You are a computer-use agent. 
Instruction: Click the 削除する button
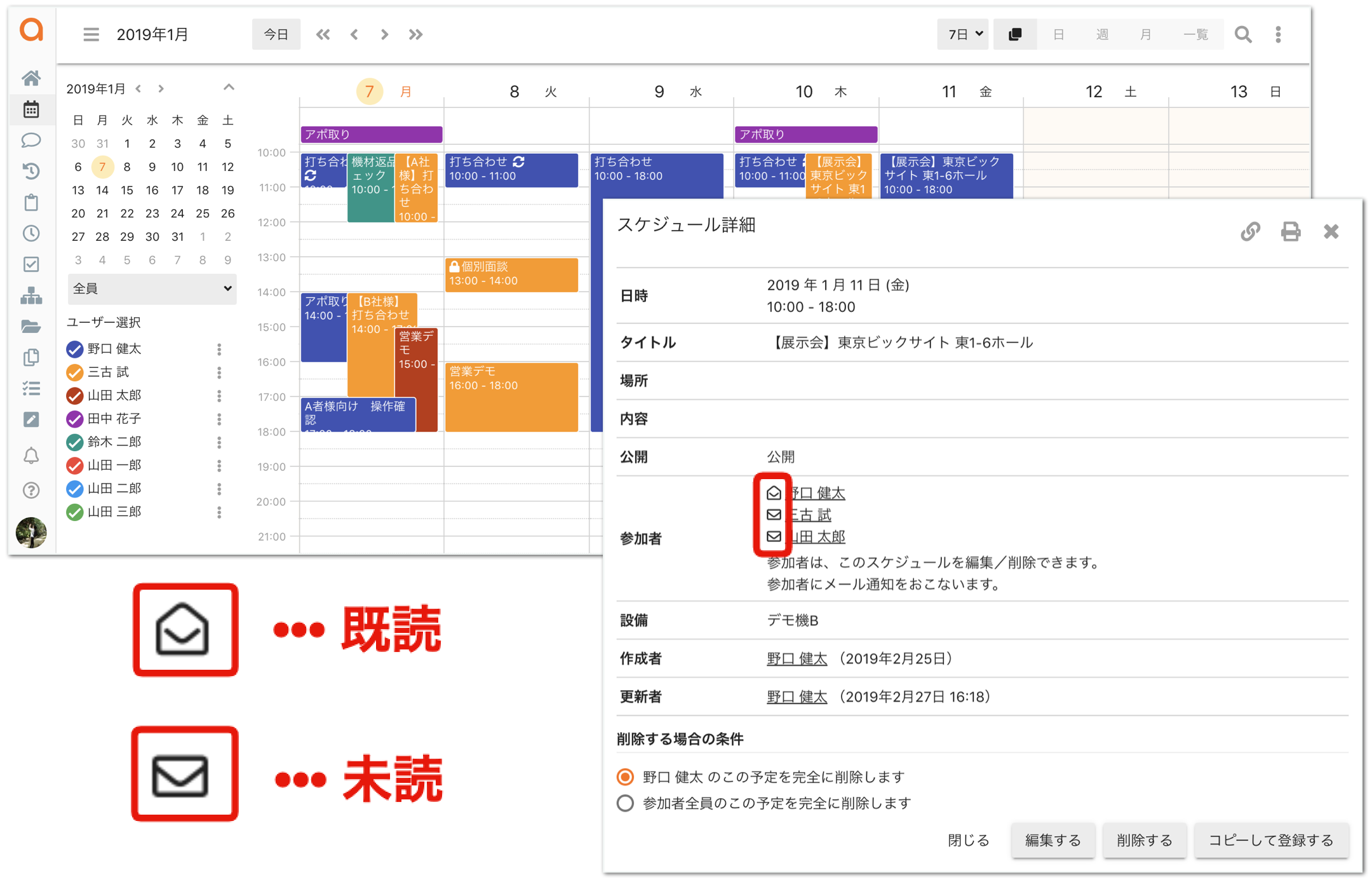coord(1145,840)
